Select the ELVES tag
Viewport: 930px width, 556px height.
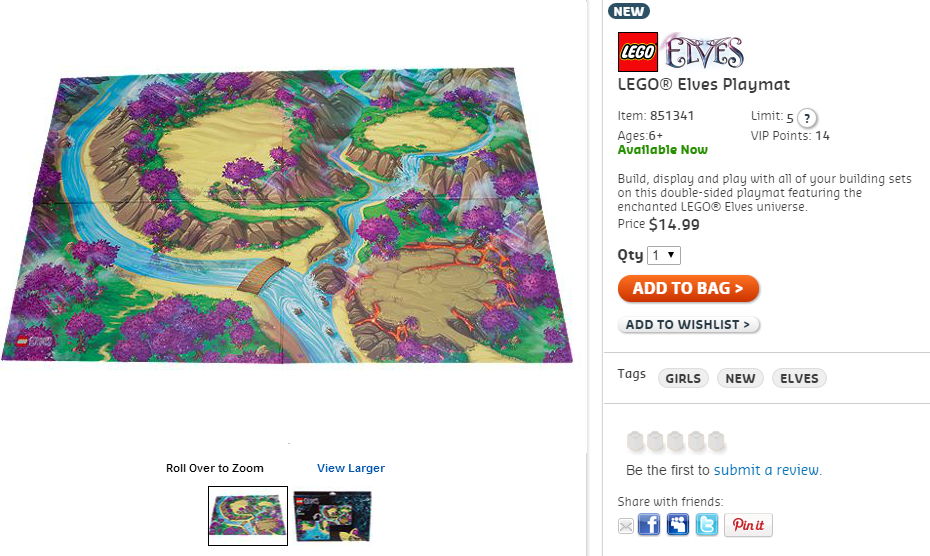point(799,378)
